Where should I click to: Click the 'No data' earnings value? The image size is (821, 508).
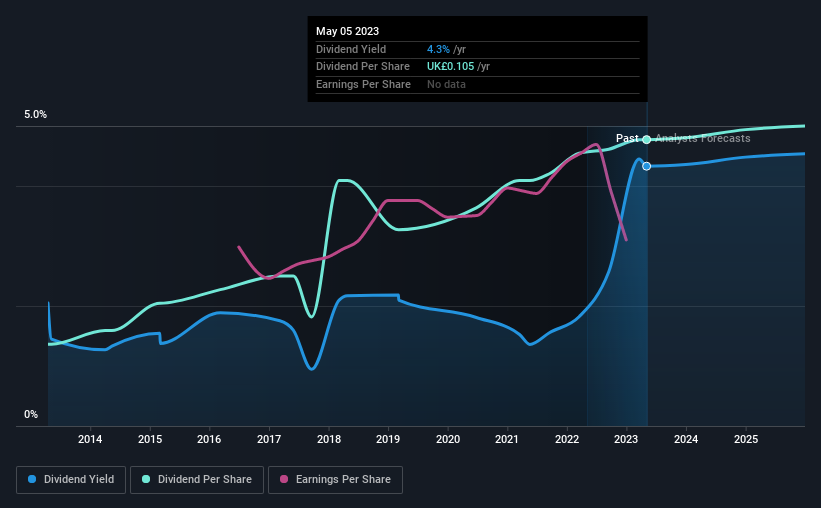click(446, 84)
